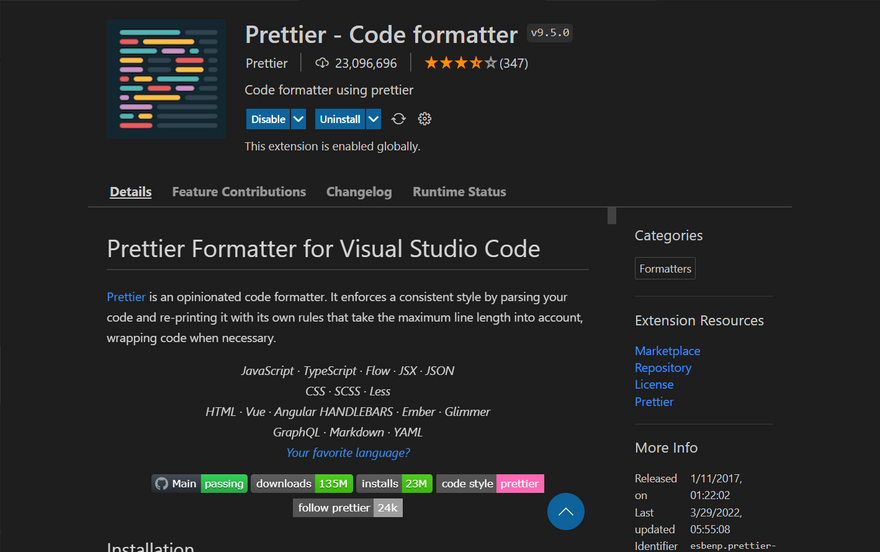Click the GitHub Main passing badge
This screenshot has width=880, height=552.
[x=199, y=484]
